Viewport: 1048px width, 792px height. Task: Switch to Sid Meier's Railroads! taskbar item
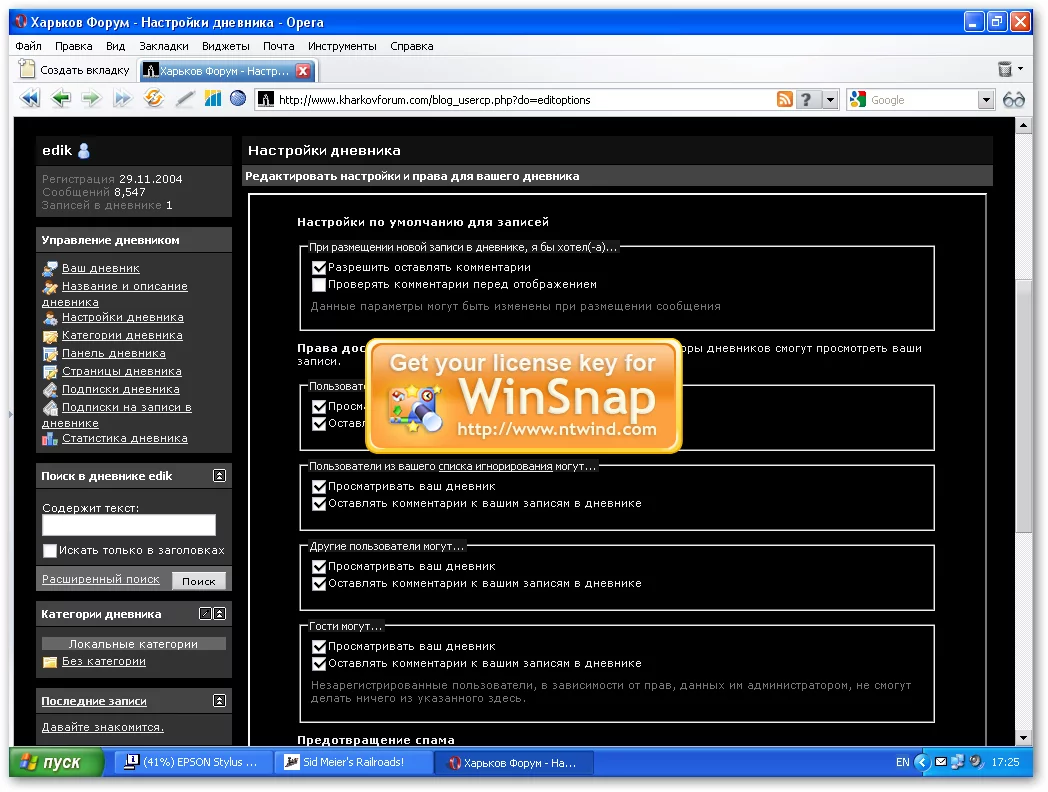point(354,762)
